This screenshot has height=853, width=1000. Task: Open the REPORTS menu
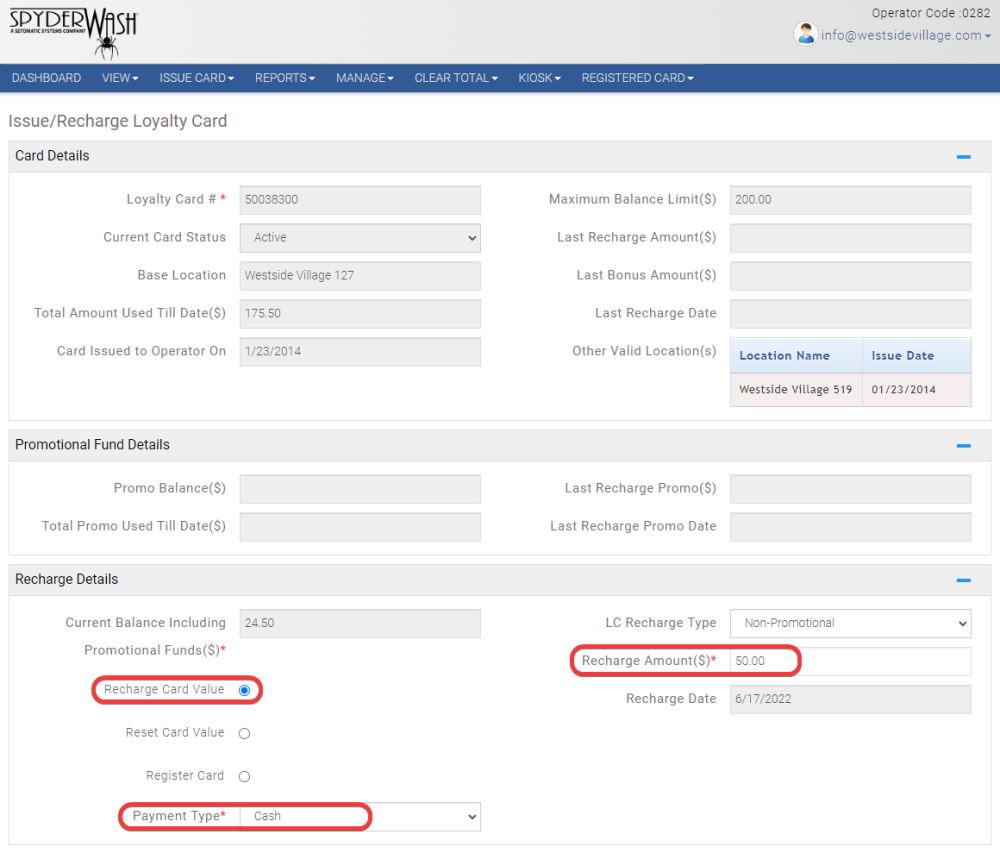tap(285, 78)
